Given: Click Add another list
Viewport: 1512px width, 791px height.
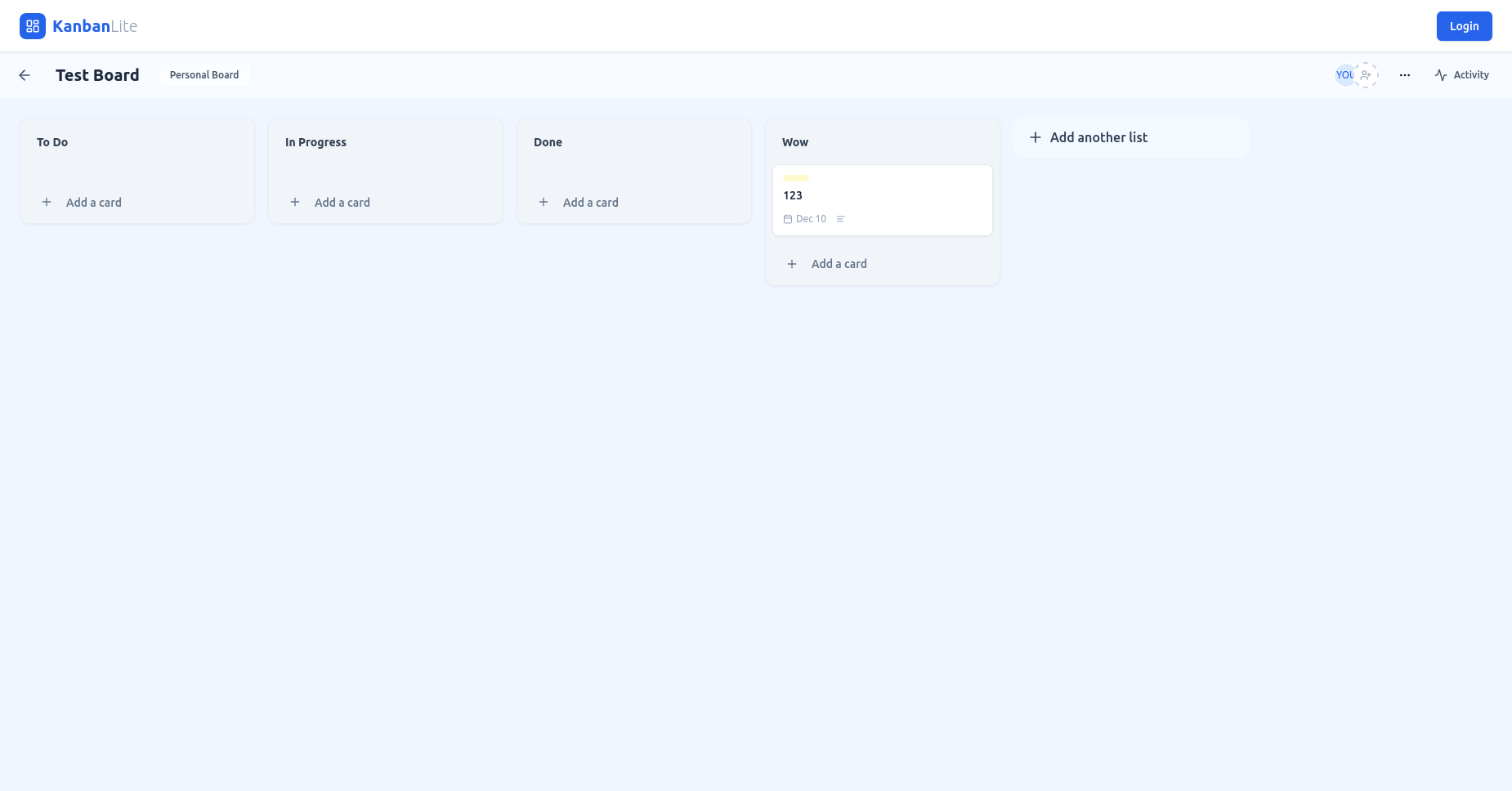Looking at the screenshot, I should click(x=1098, y=137).
